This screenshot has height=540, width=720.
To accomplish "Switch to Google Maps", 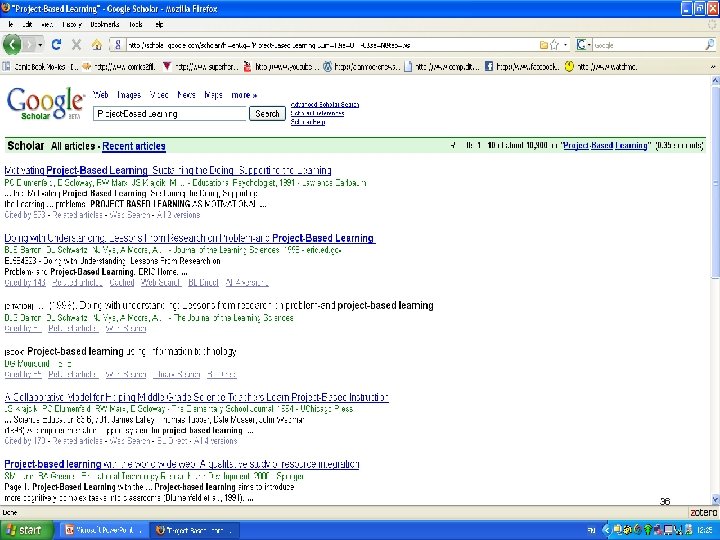I will pos(214,95).
